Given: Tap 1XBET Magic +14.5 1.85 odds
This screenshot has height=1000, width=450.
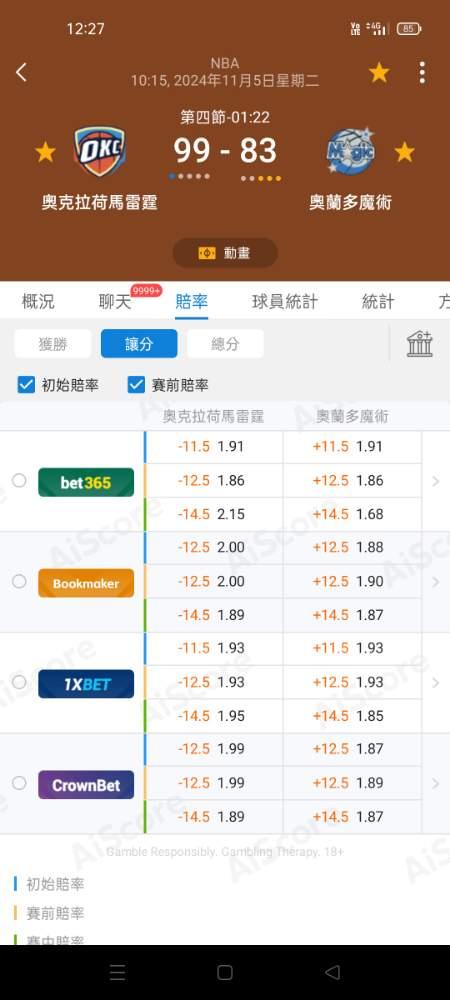Looking at the screenshot, I should click(352, 716).
